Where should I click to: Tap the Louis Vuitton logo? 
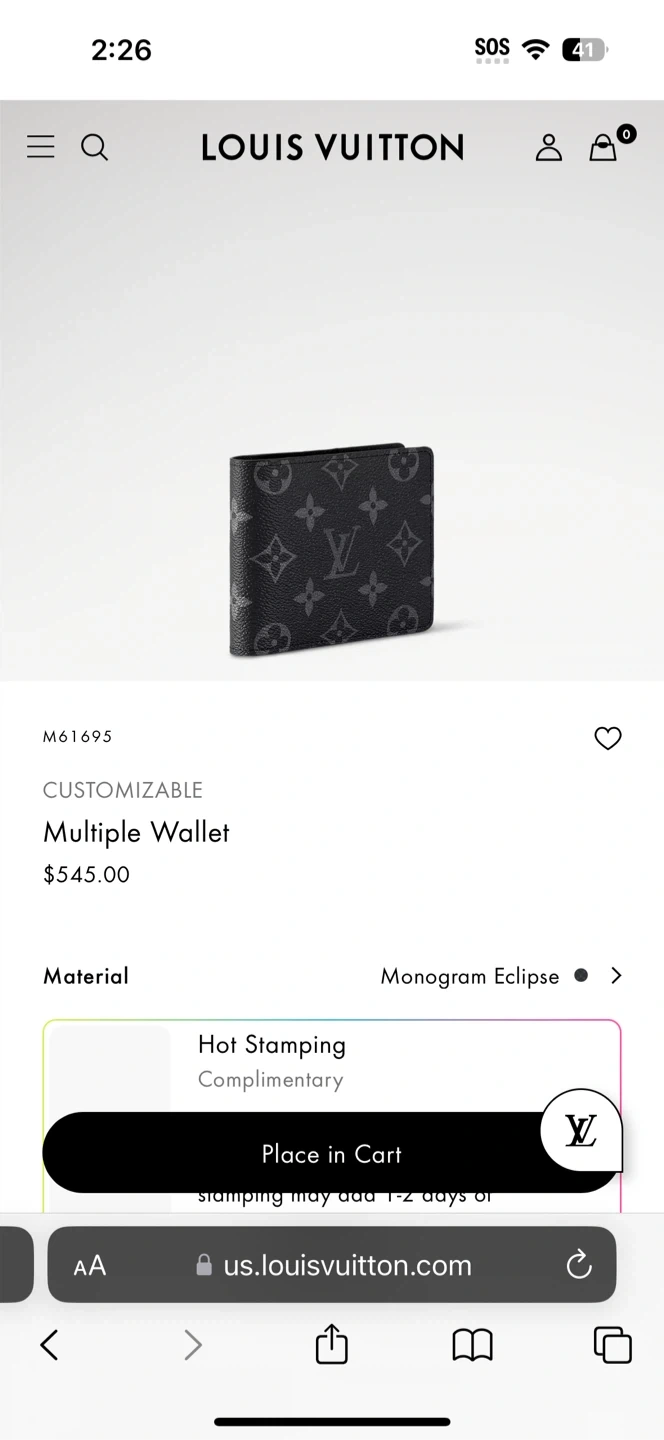(x=332, y=148)
